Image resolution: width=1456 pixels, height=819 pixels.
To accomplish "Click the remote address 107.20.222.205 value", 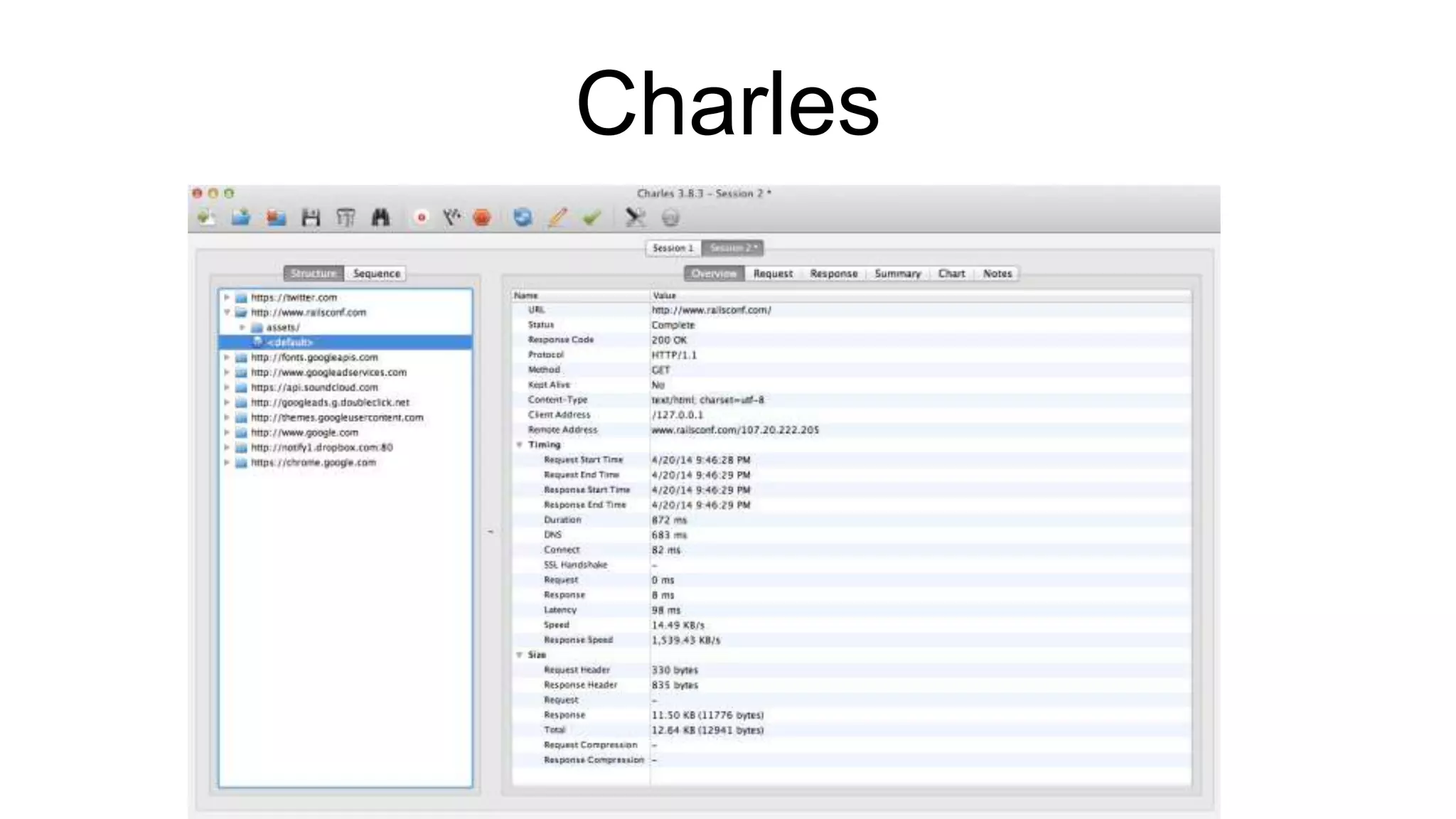I will click(x=735, y=430).
